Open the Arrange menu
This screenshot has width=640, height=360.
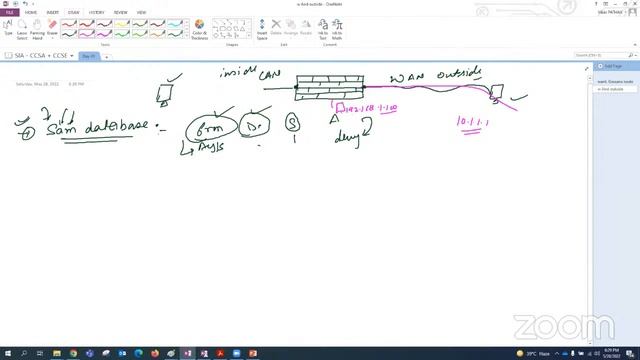tap(291, 27)
